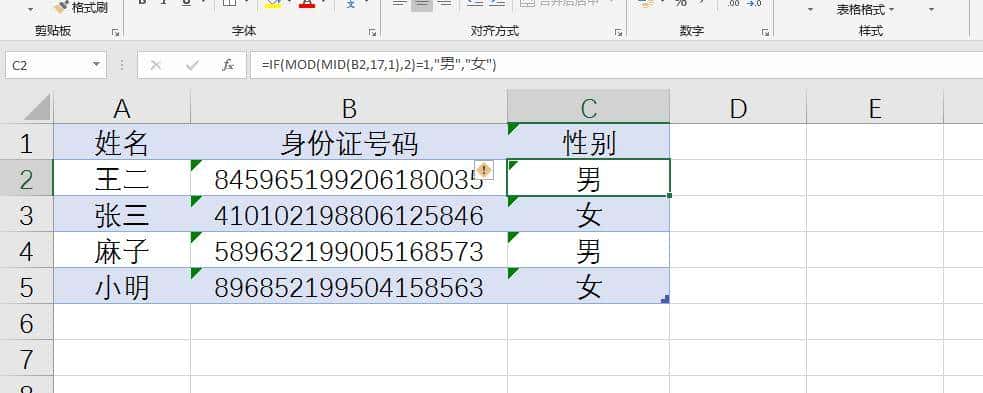Click the Format Painter (格式刷) tool
The image size is (983, 393).
(x=80, y=7)
